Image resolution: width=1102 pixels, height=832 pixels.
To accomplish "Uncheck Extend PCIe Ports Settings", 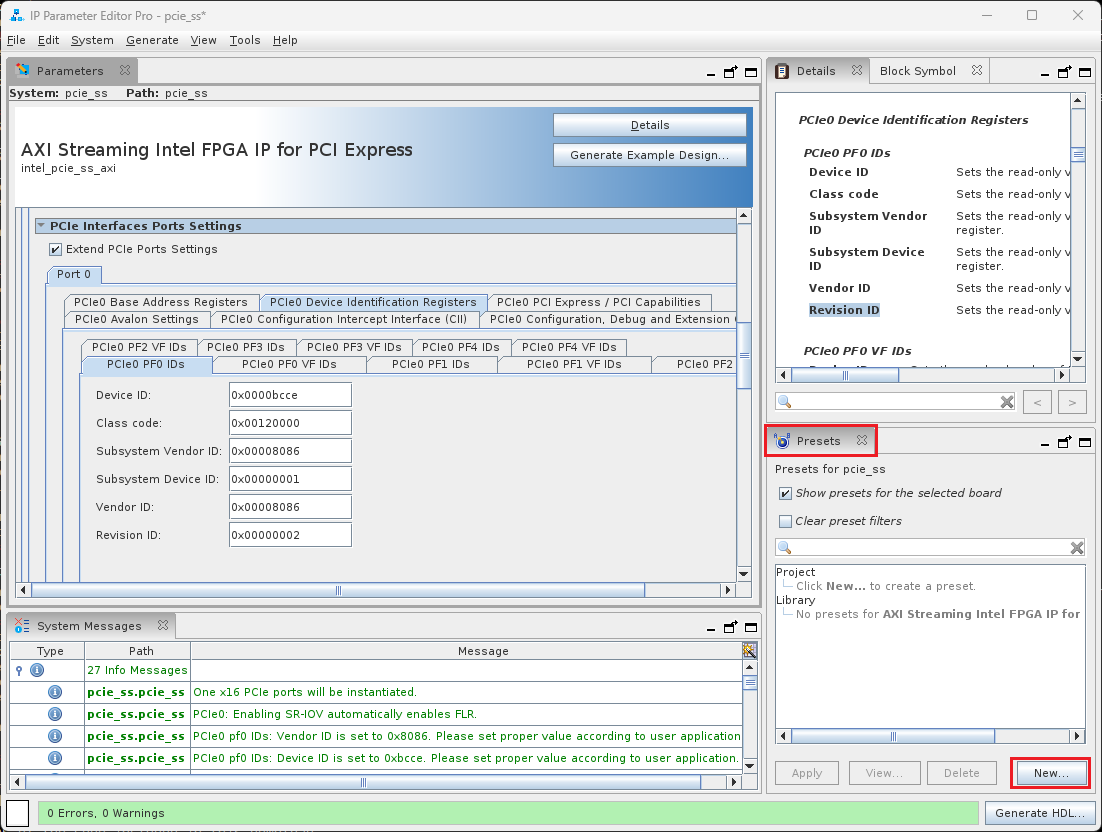I will click(56, 249).
